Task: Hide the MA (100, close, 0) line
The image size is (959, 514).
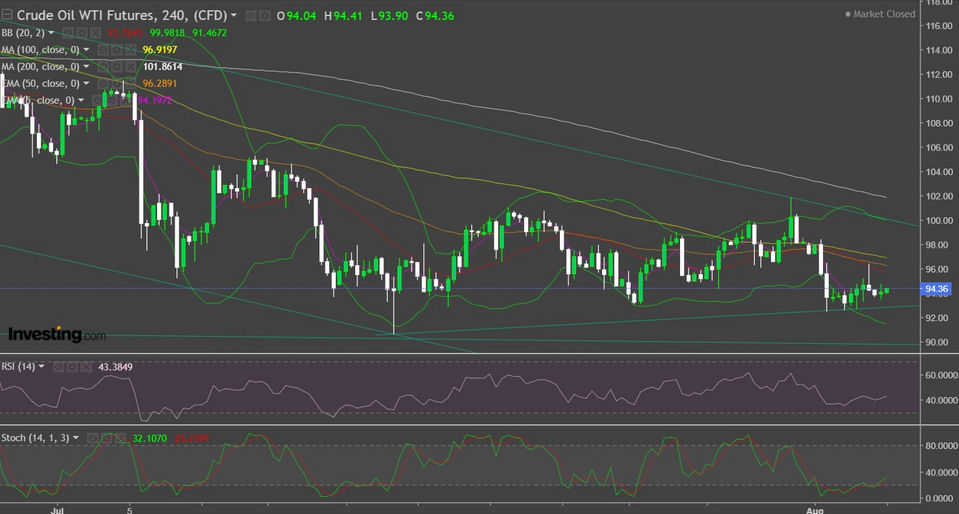Action: pos(103,50)
